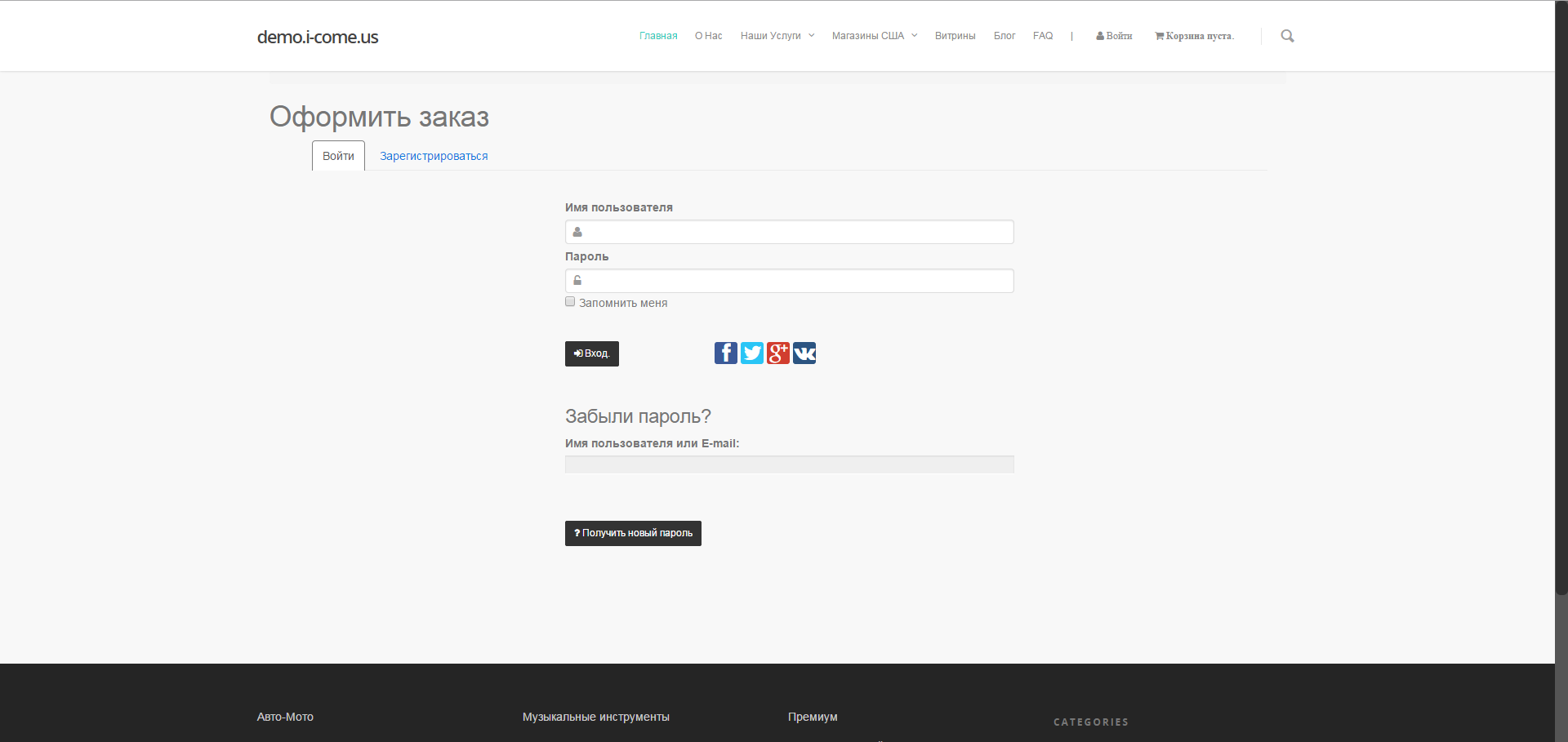This screenshot has height=742, width=1568.
Task: Open the 'Корзина пуста.' cart link
Action: pyautogui.click(x=1194, y=36)
